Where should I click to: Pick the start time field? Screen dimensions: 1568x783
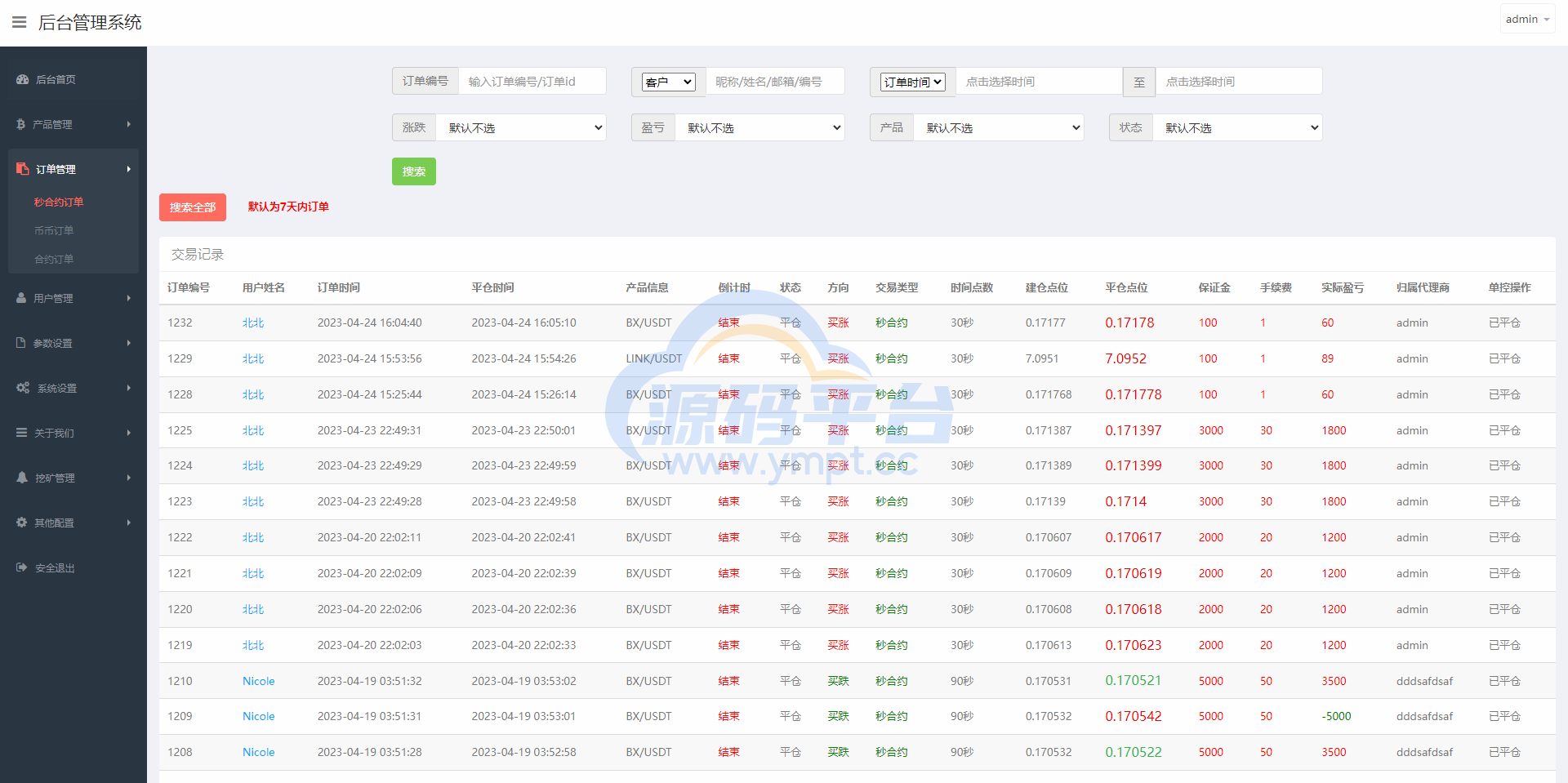[1039, 82]
